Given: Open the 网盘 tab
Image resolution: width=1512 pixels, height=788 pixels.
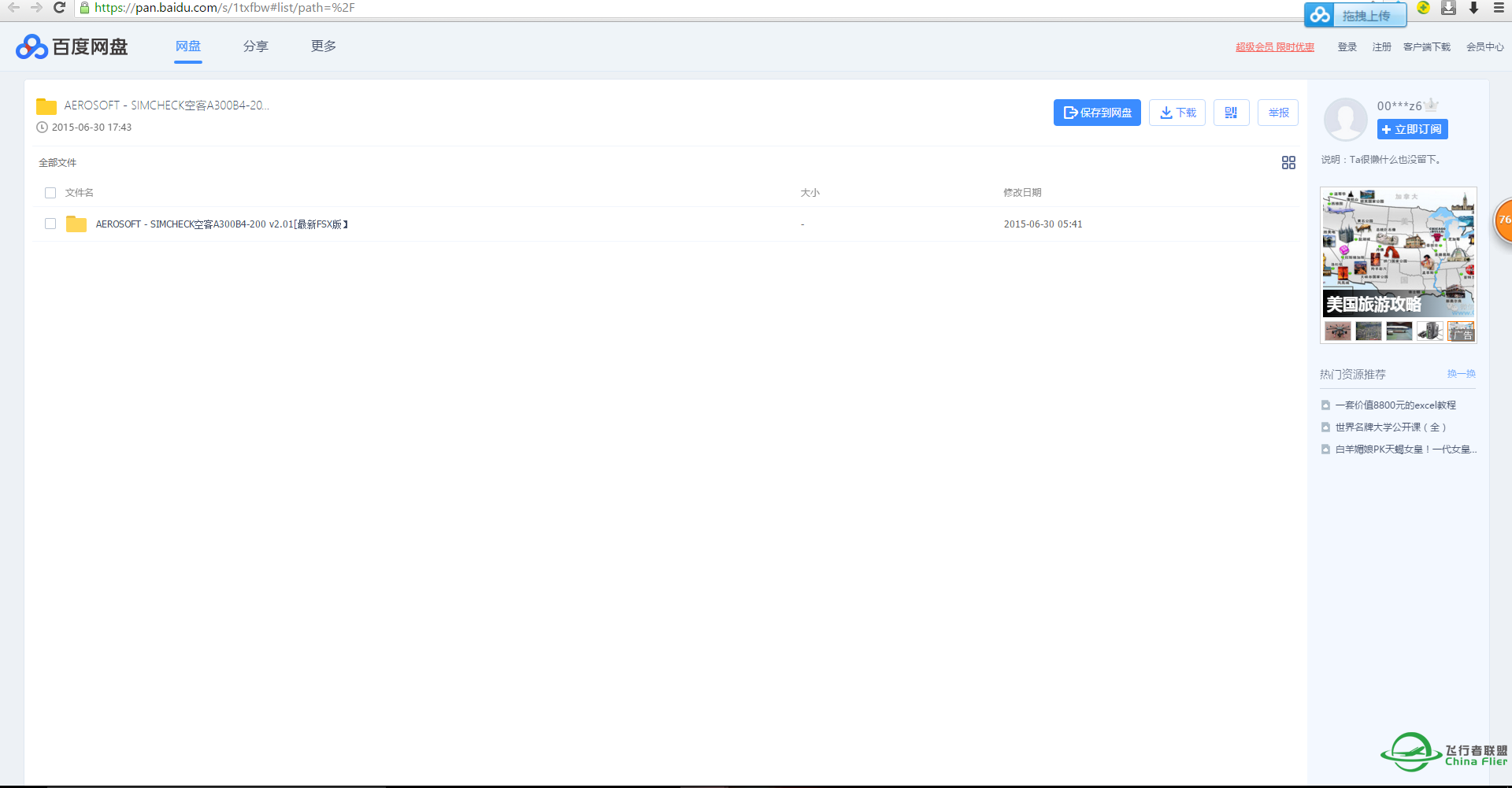Looking at the screenshot, I should 188,46.
